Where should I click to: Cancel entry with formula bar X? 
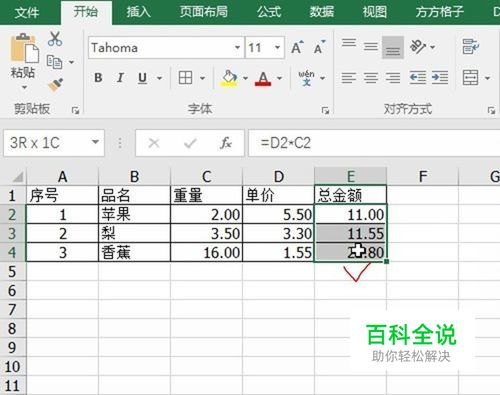(x=154, y=143)
